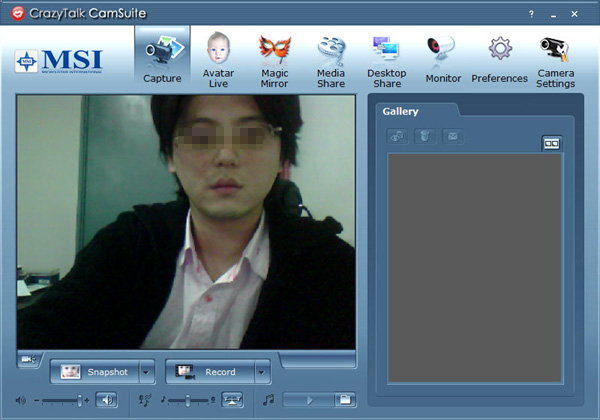
Task: Open help with the question mark
Action: tap(531, 14)
